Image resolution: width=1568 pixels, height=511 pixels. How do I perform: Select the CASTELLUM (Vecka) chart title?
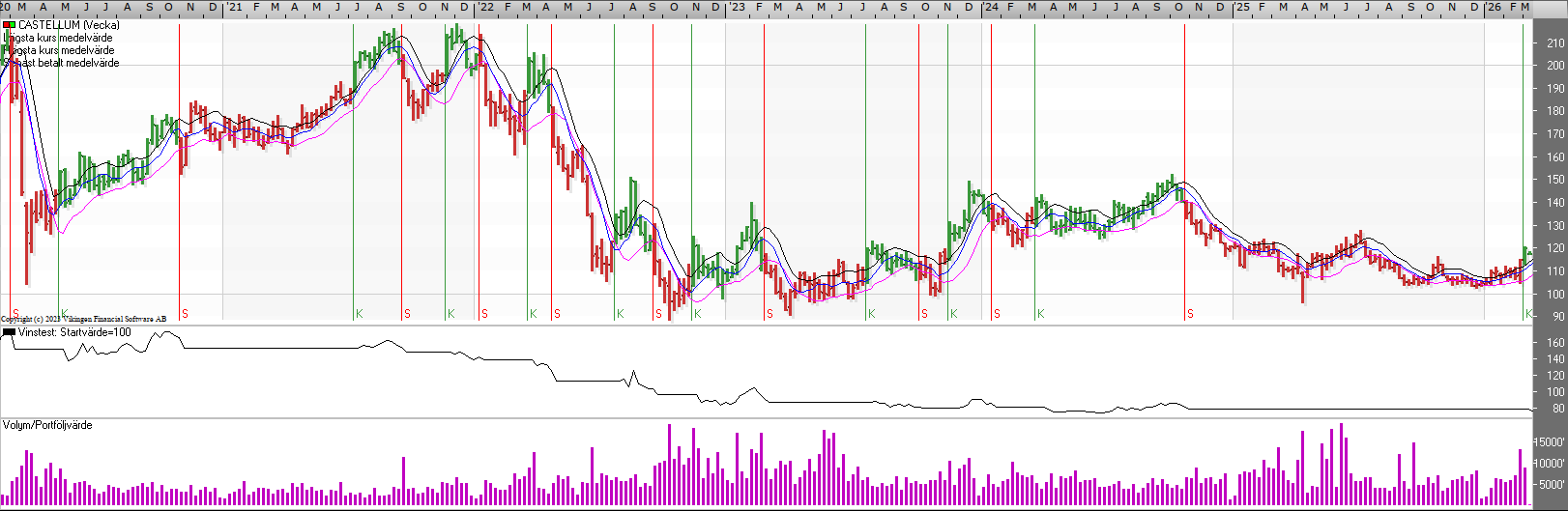(x=69, y=25)
